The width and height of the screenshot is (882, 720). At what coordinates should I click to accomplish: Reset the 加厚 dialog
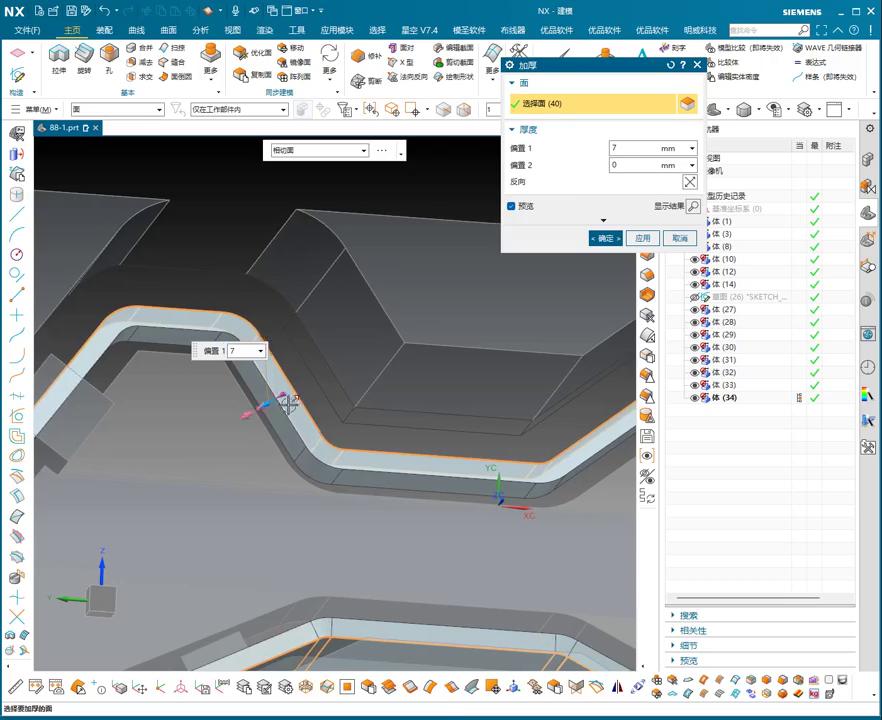tap(671, 65)
